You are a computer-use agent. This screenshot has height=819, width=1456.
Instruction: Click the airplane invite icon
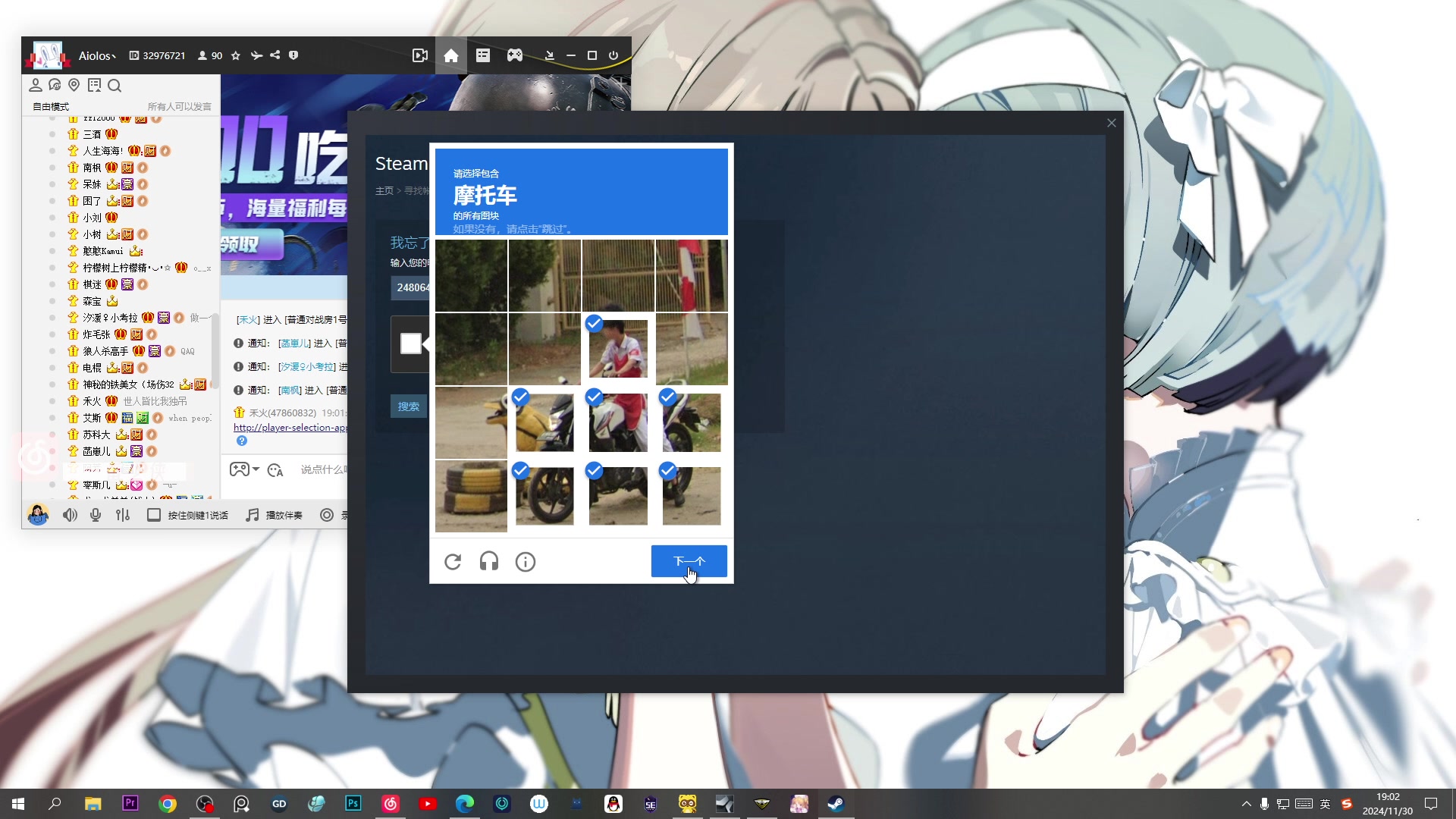pos(256,55)
